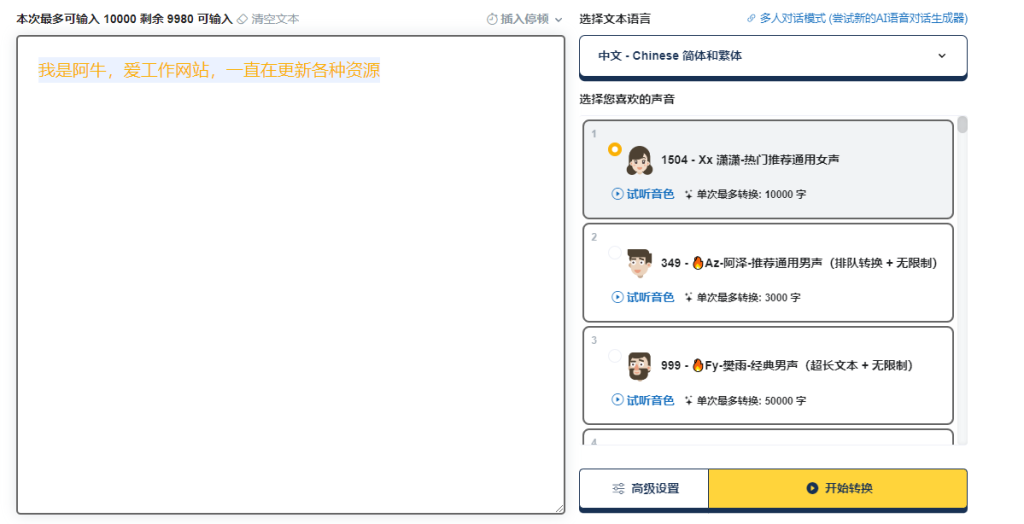Screen dimensions: 1024x524
Task: Click the male avatar for 阿泽 voice
Action: (639, 263)
